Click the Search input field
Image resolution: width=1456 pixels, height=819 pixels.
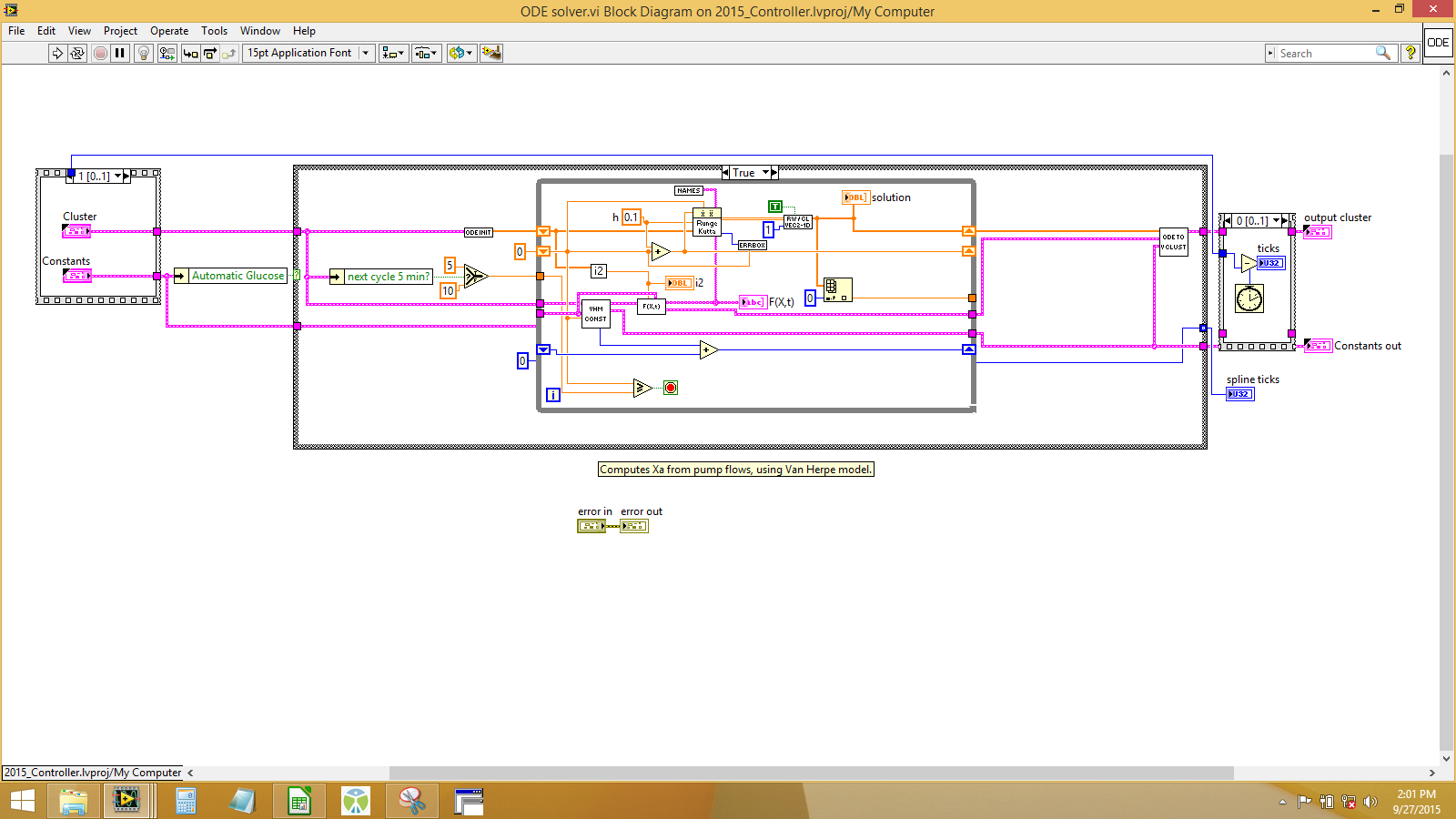[1325, 53]
